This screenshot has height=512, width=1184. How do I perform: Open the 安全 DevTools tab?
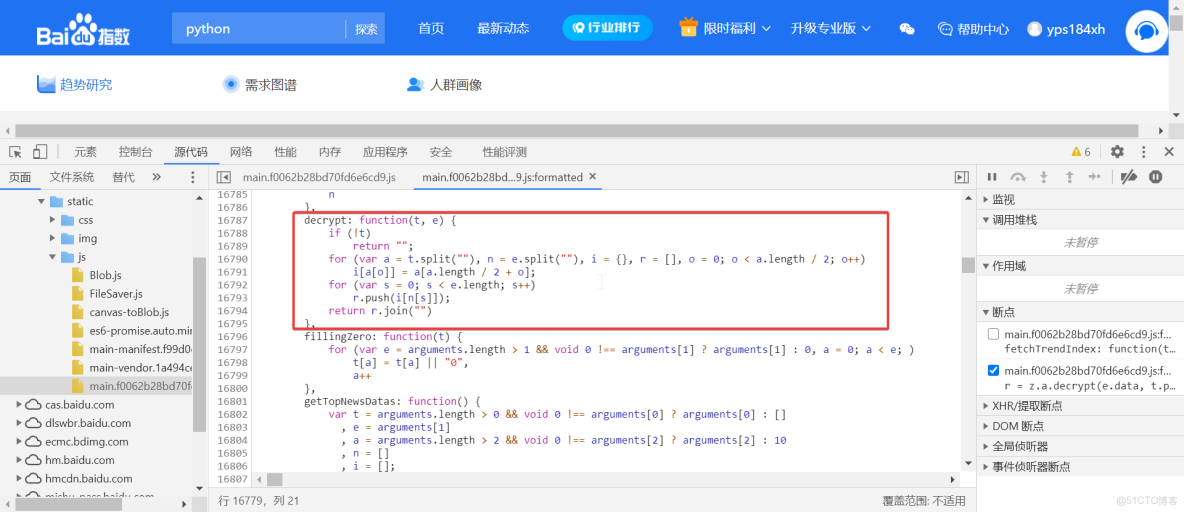[441, 152]
